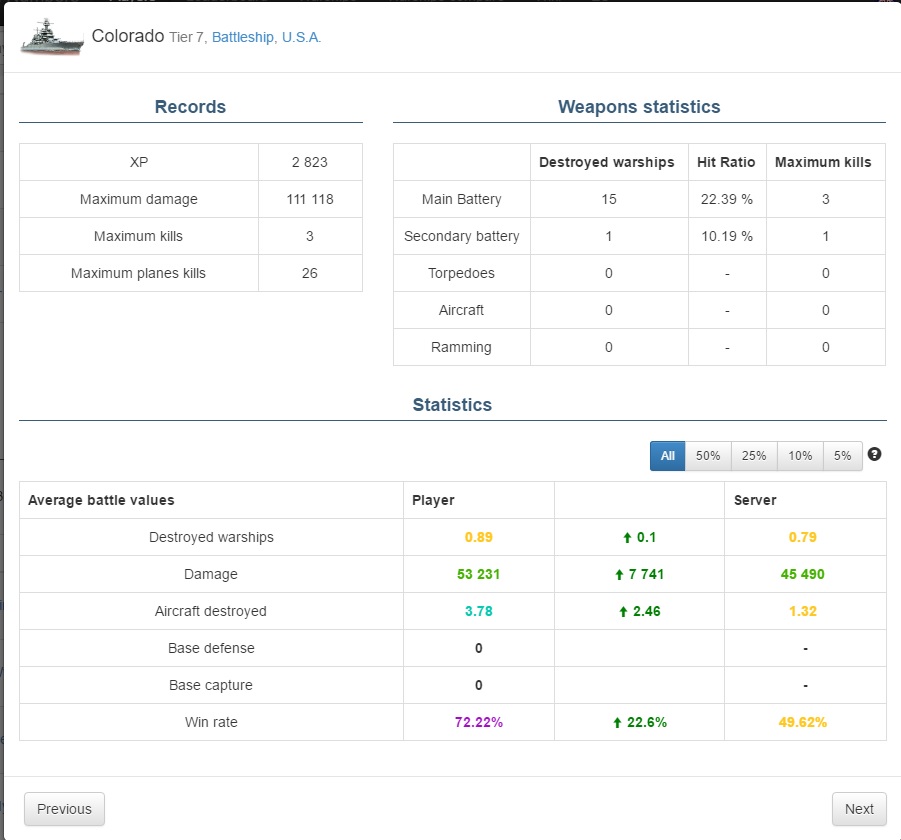
Task: Switch to the 50% percentile filter
Action: click(708, 456)
